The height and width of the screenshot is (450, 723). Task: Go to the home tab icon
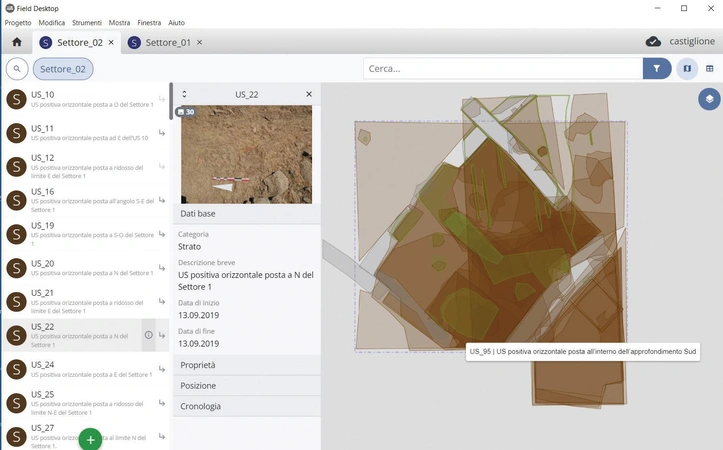[x=16, y=42]
